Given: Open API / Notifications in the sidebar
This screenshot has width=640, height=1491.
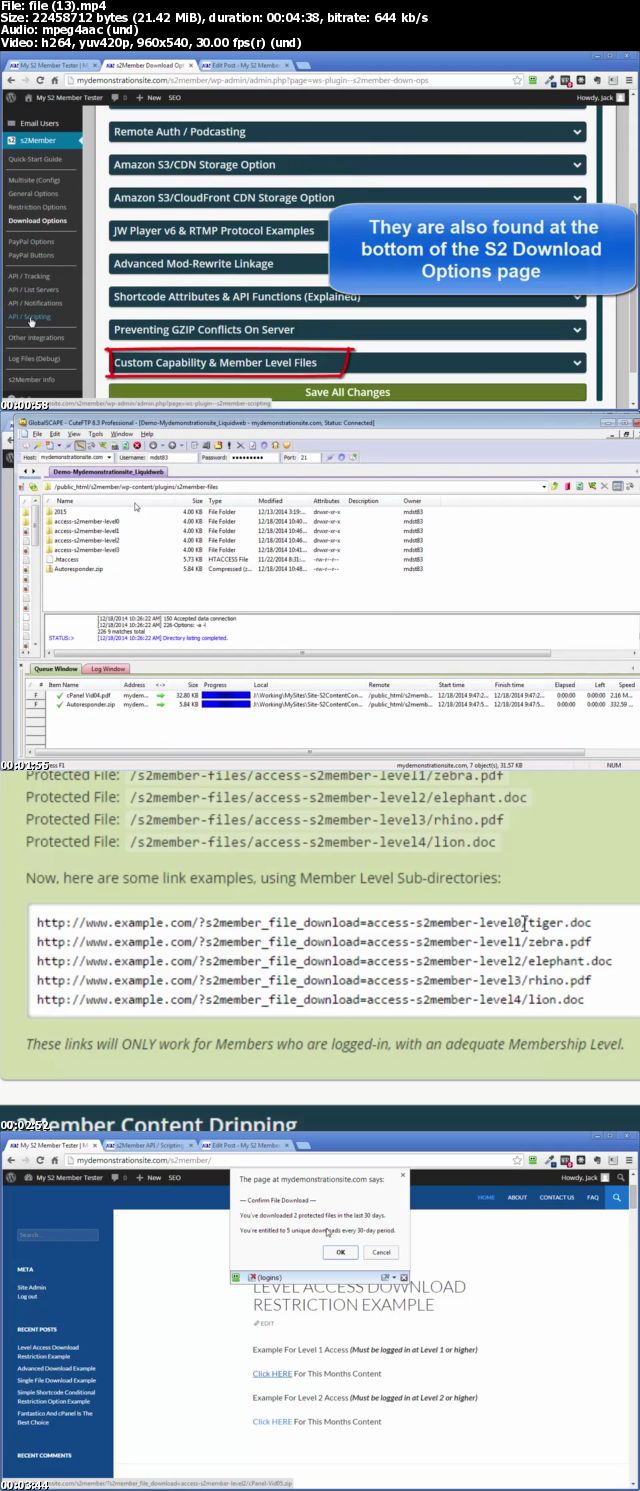Looking at the screenshot, I should click(35, 303).
